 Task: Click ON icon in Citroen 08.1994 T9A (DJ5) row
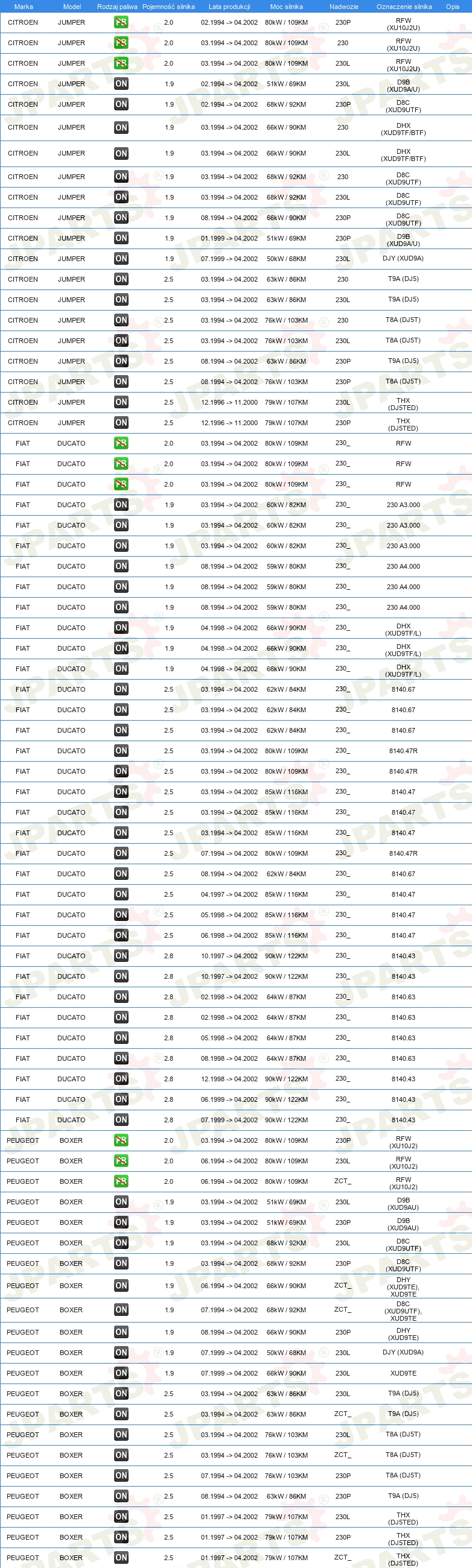click(x=121, y=361)
